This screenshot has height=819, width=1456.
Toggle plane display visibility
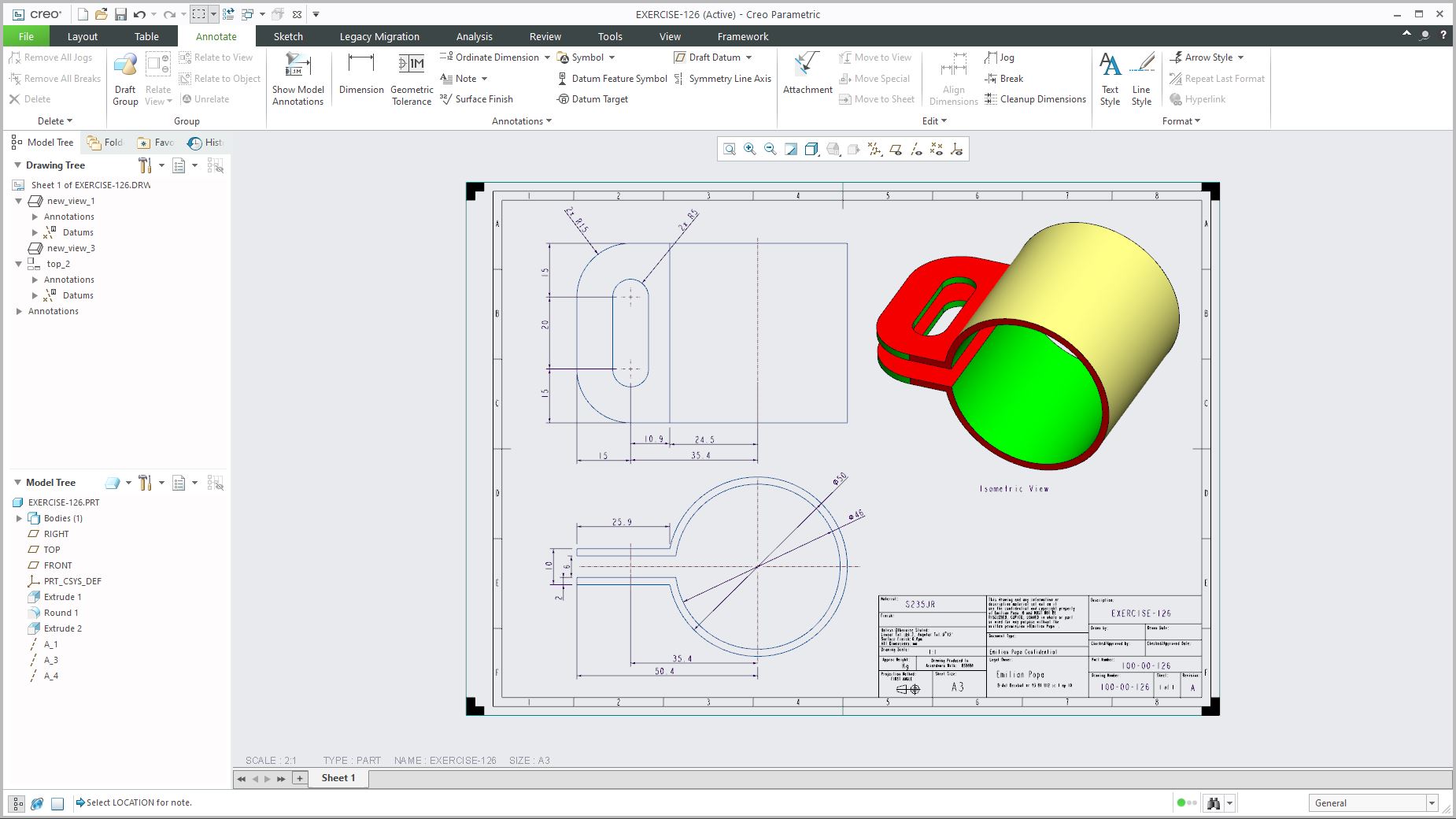(896, 149)
